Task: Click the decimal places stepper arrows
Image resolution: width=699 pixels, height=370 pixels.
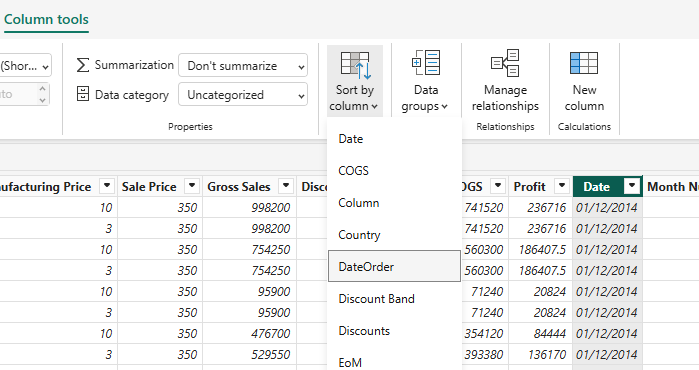Action: (42, 94)
